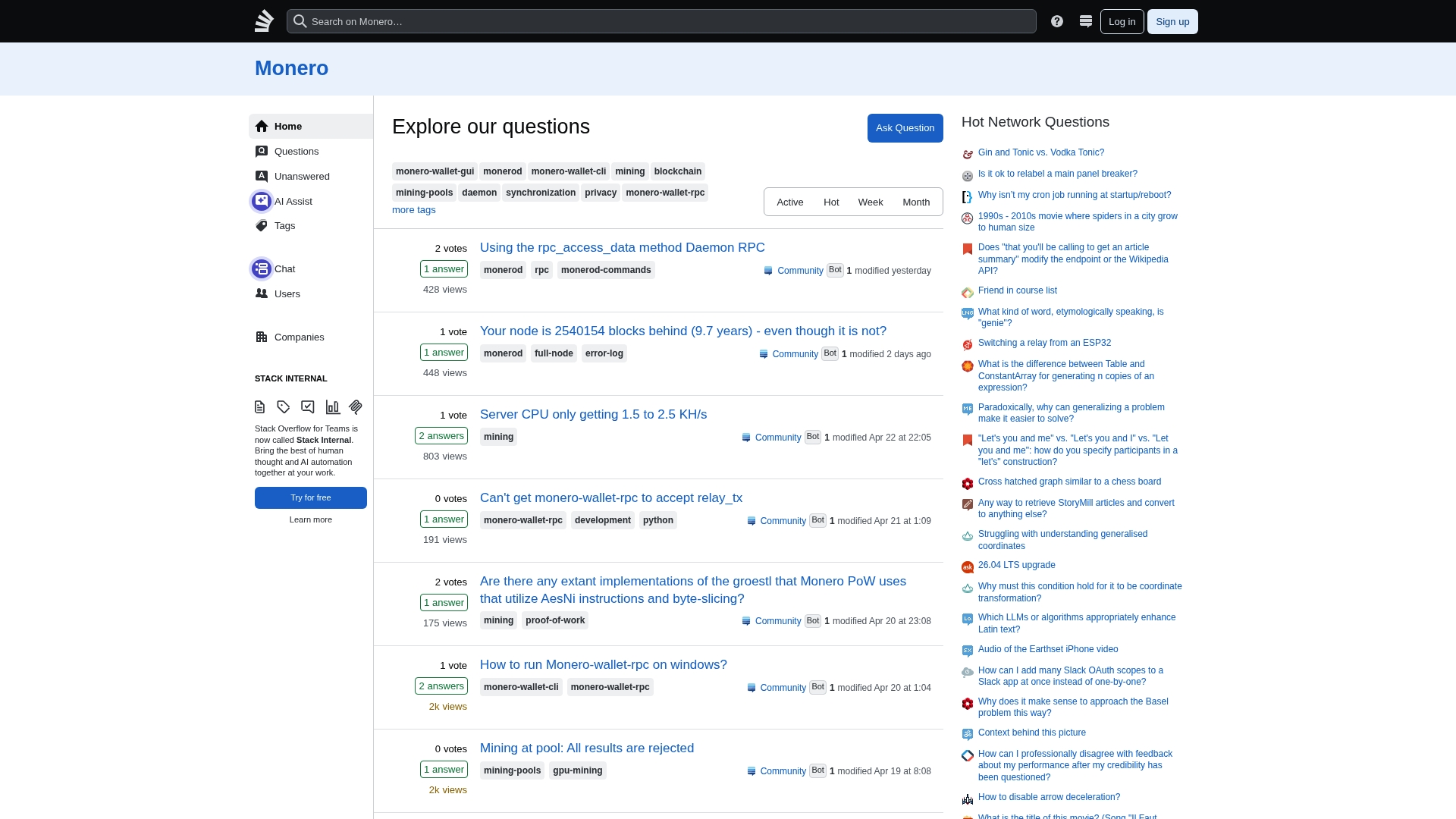Click the Stack Internal document icon
This screenshot has width=1456, height=819.
tap(260, 407)
